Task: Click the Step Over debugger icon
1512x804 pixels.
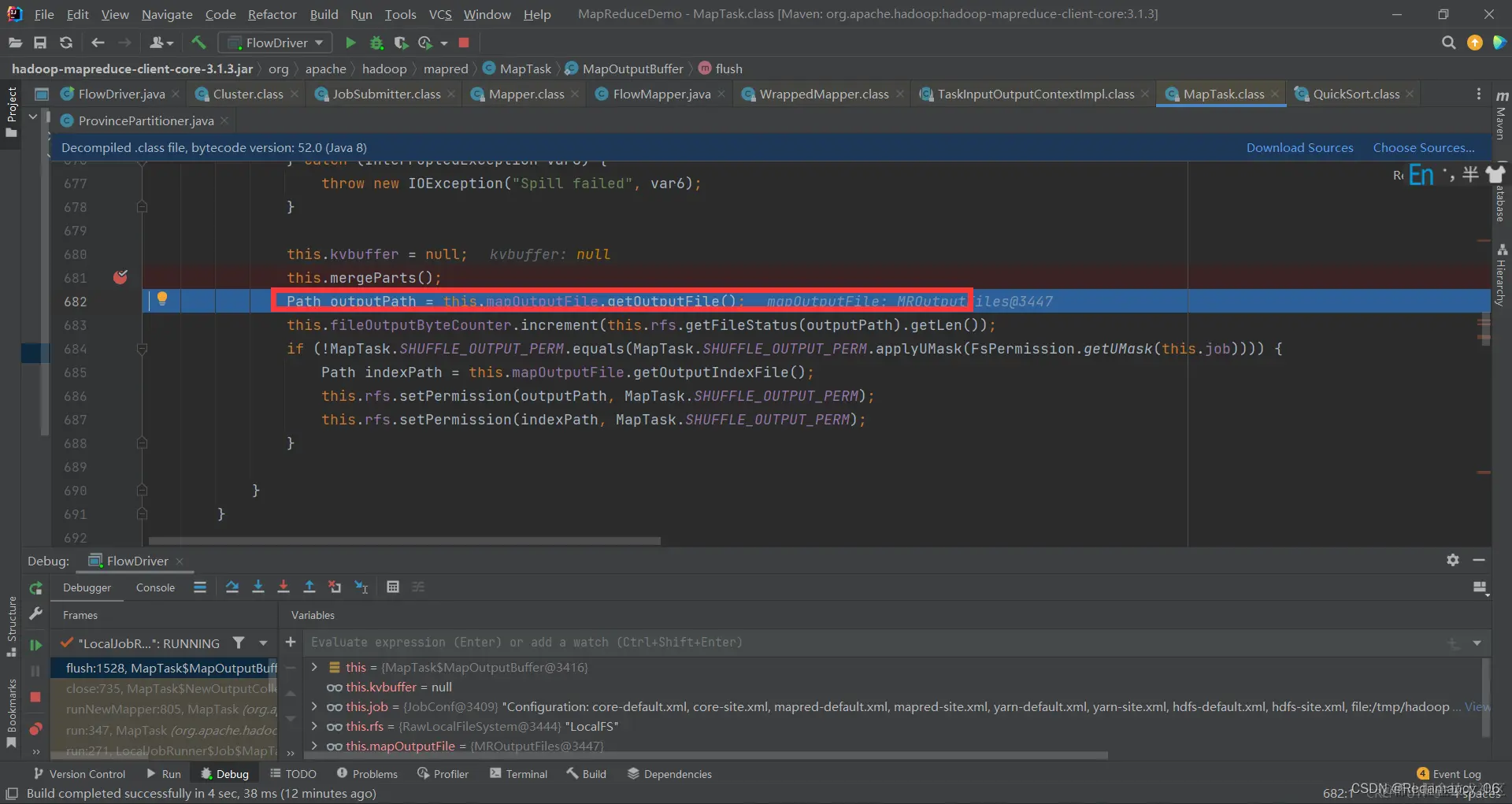Action: [232, 587]
